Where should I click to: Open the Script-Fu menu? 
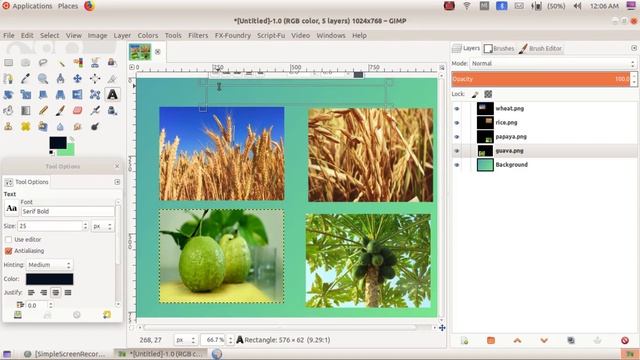coord(271,36)
